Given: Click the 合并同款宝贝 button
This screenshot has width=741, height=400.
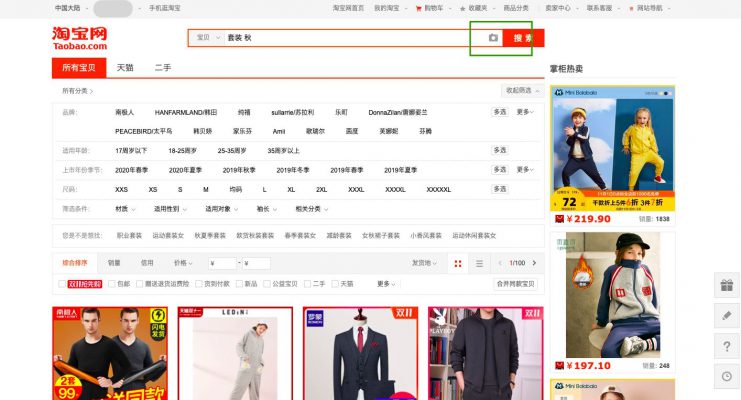Looking at the screenshot, I should pos(515,284).
